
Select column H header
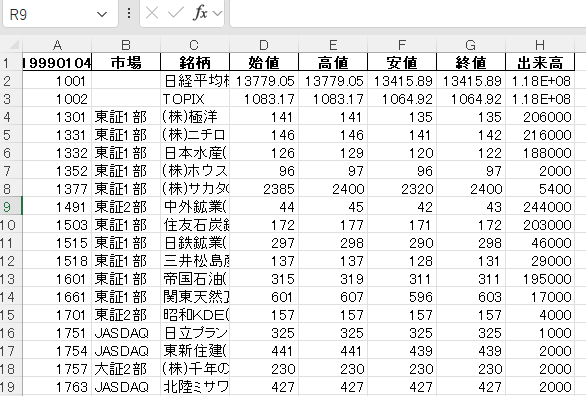(540, 45)
